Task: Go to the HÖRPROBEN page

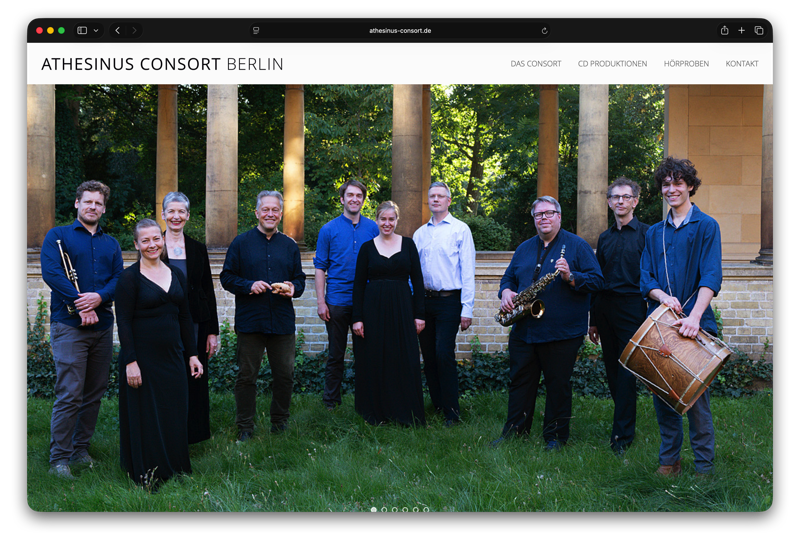Action: coord(686,64)
